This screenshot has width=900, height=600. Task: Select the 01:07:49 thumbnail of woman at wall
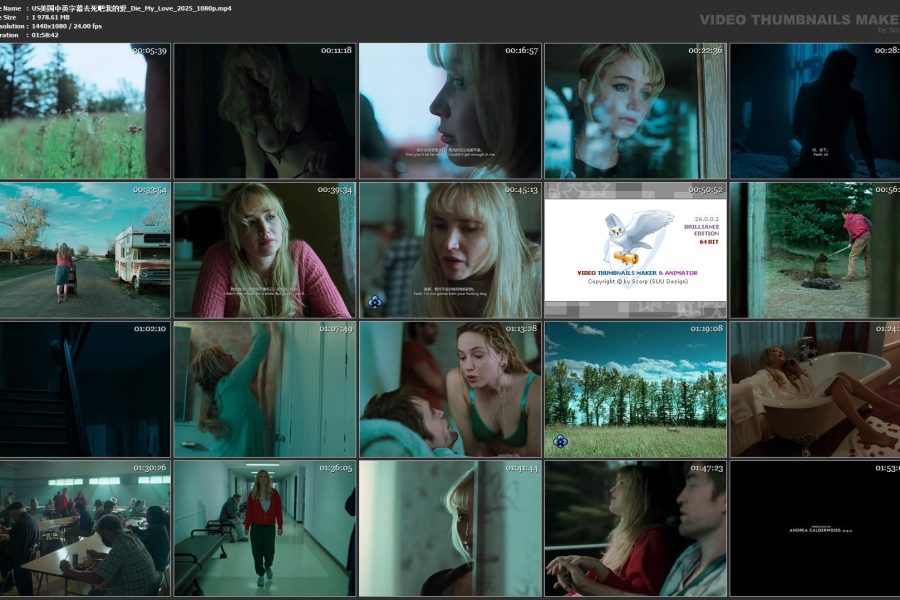tap(265, 389)
